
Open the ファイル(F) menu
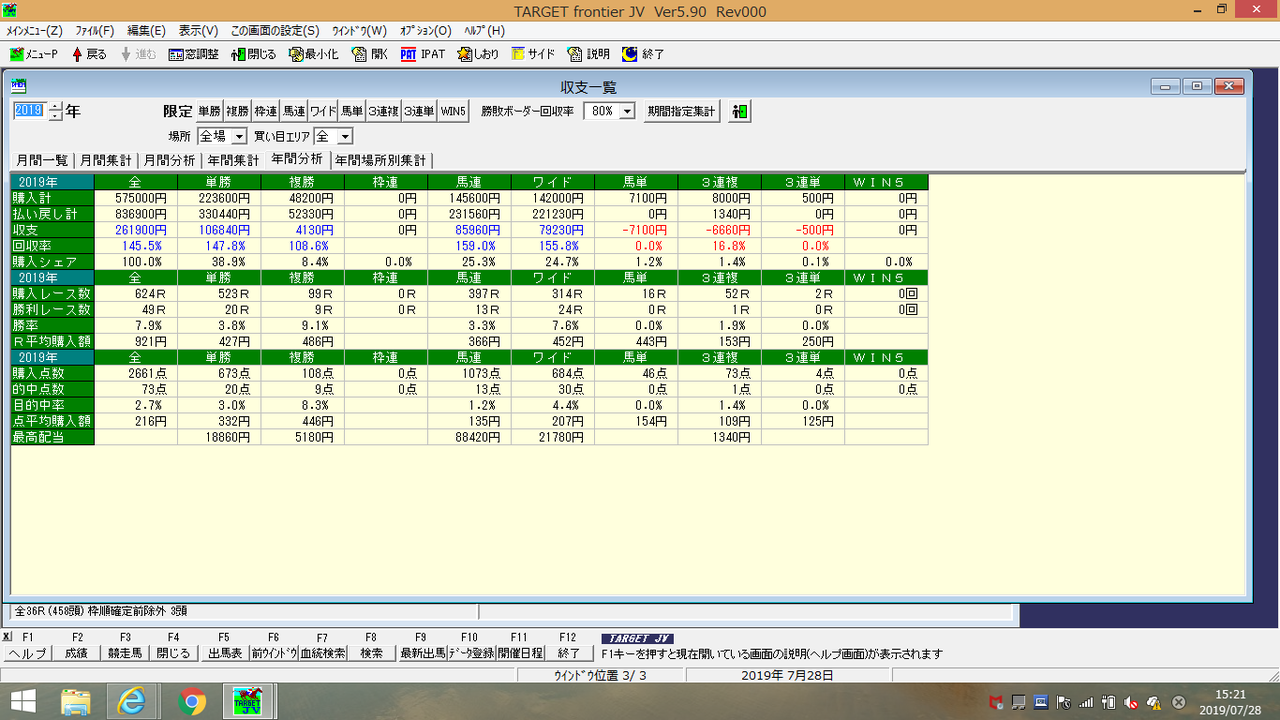point(95,31)
